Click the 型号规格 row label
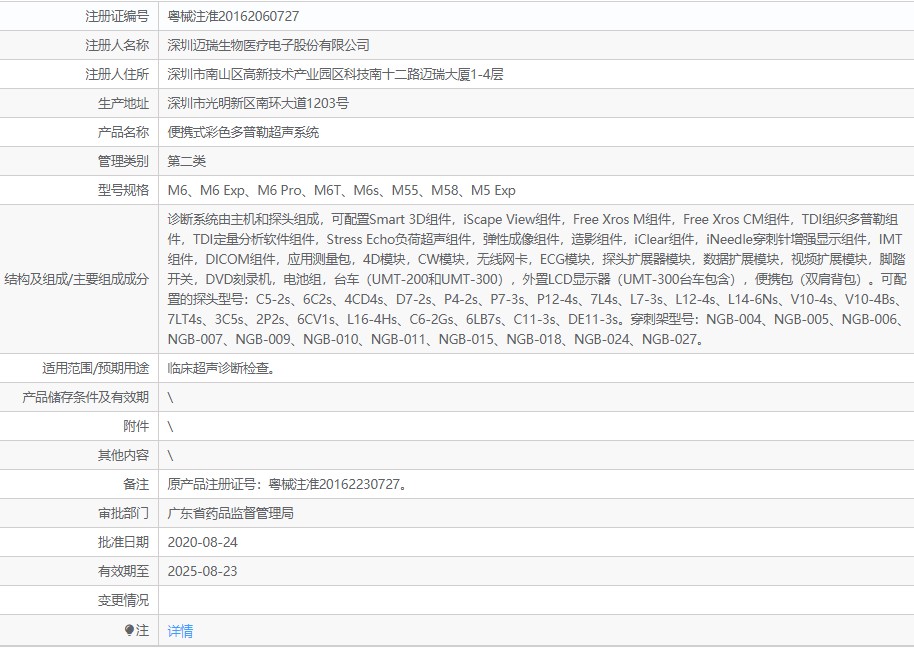This screenshot has width=914, height=654. (x=124, y=190)
